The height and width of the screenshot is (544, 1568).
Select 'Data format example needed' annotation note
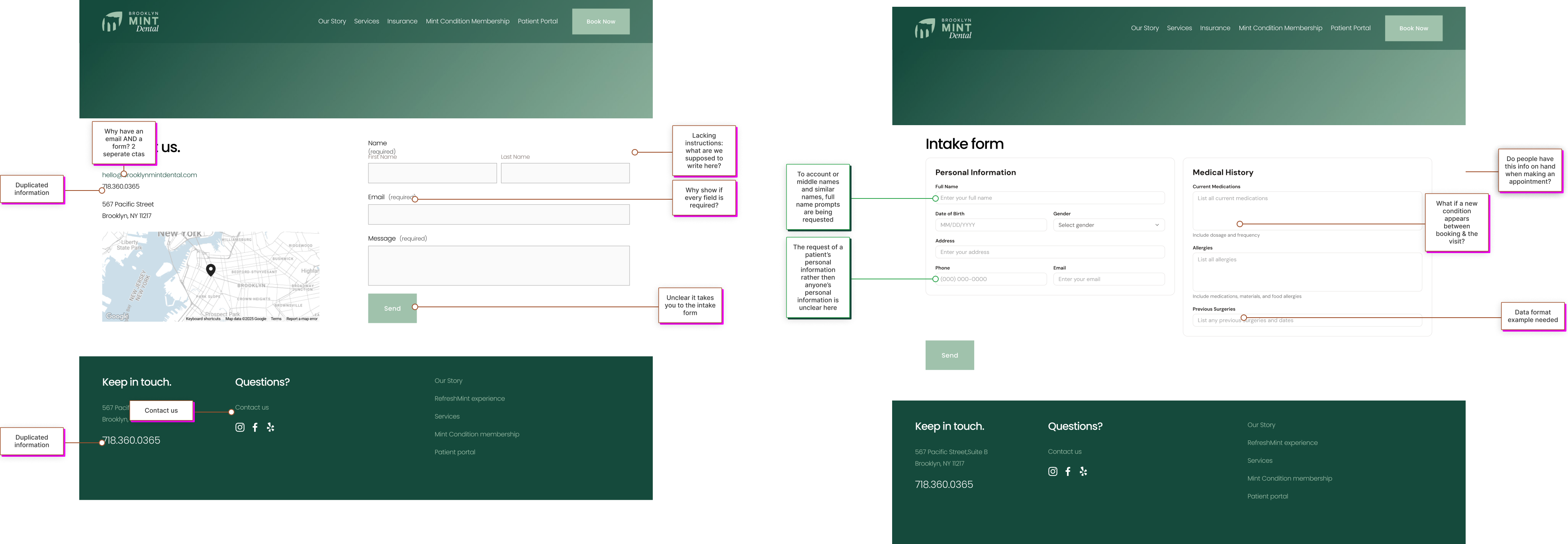(1532, 316)
